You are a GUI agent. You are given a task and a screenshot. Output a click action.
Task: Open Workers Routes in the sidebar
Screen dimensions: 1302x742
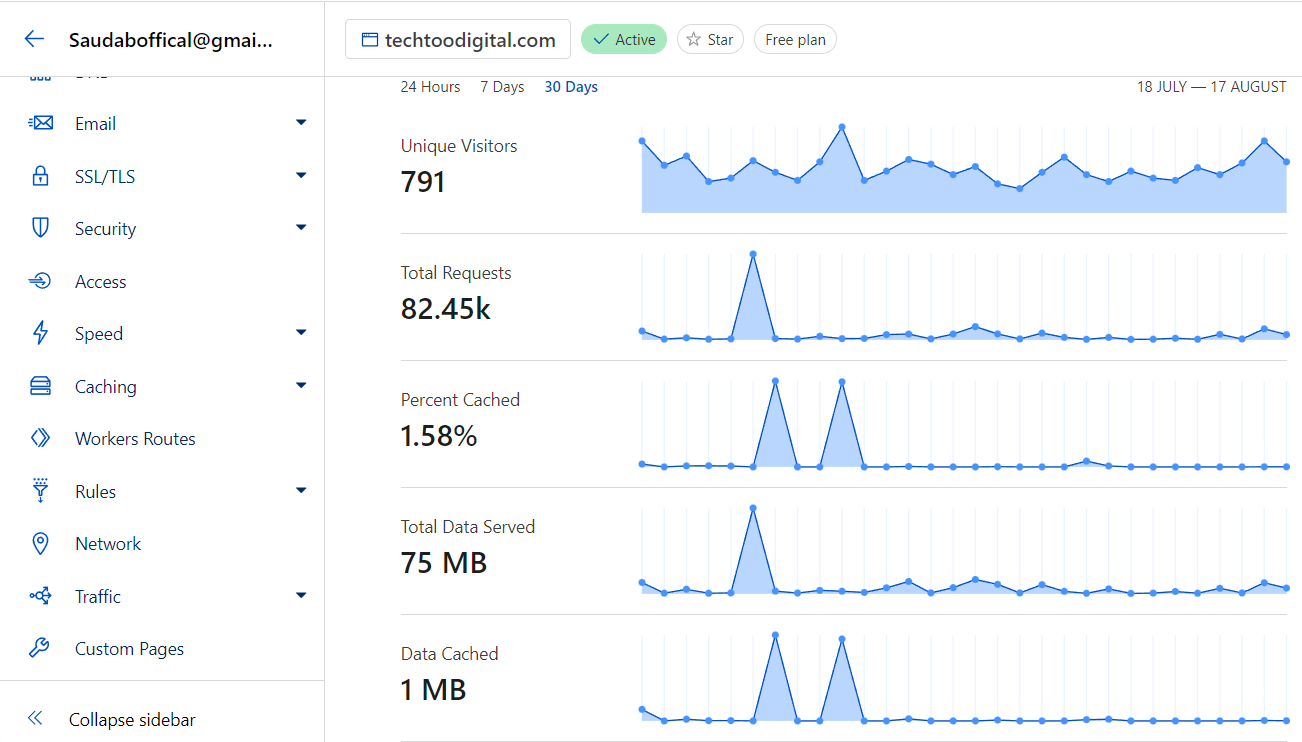135,439
